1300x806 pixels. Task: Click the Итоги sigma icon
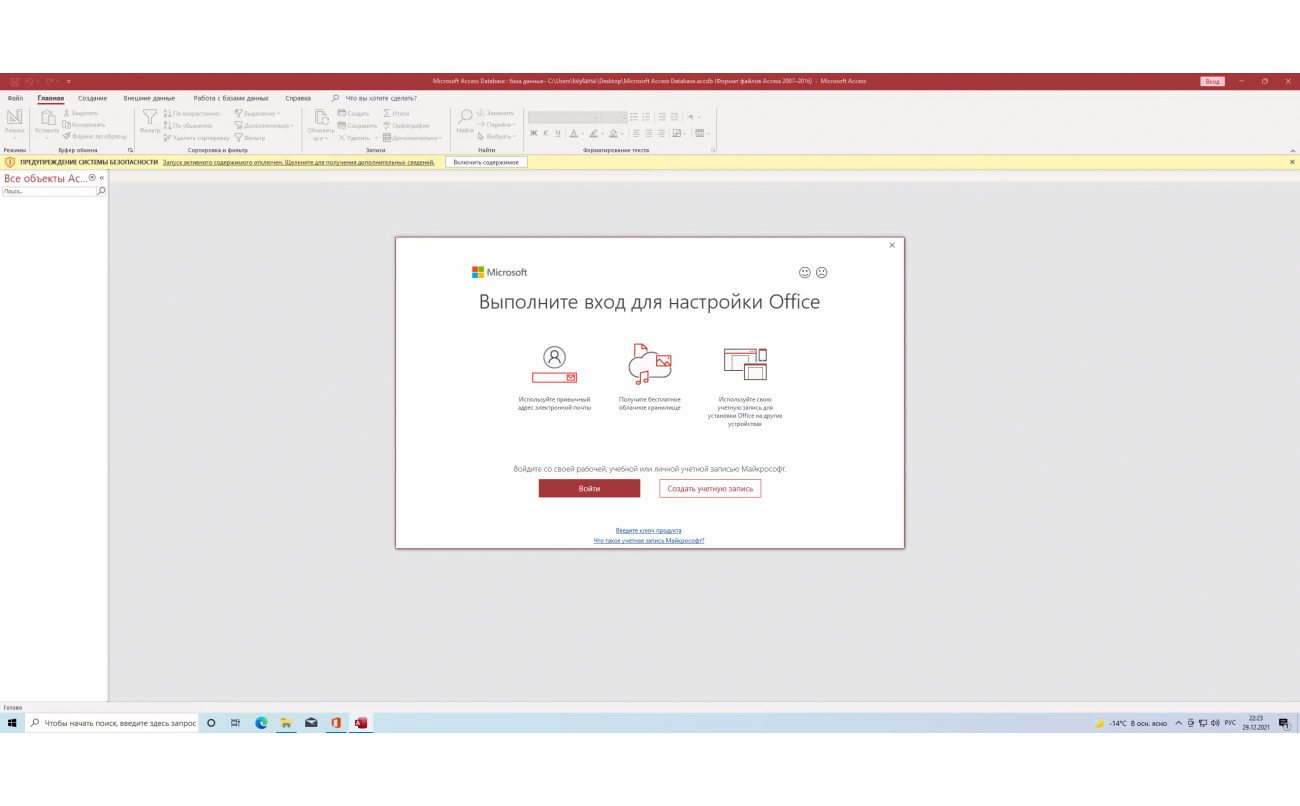point(387,113)
